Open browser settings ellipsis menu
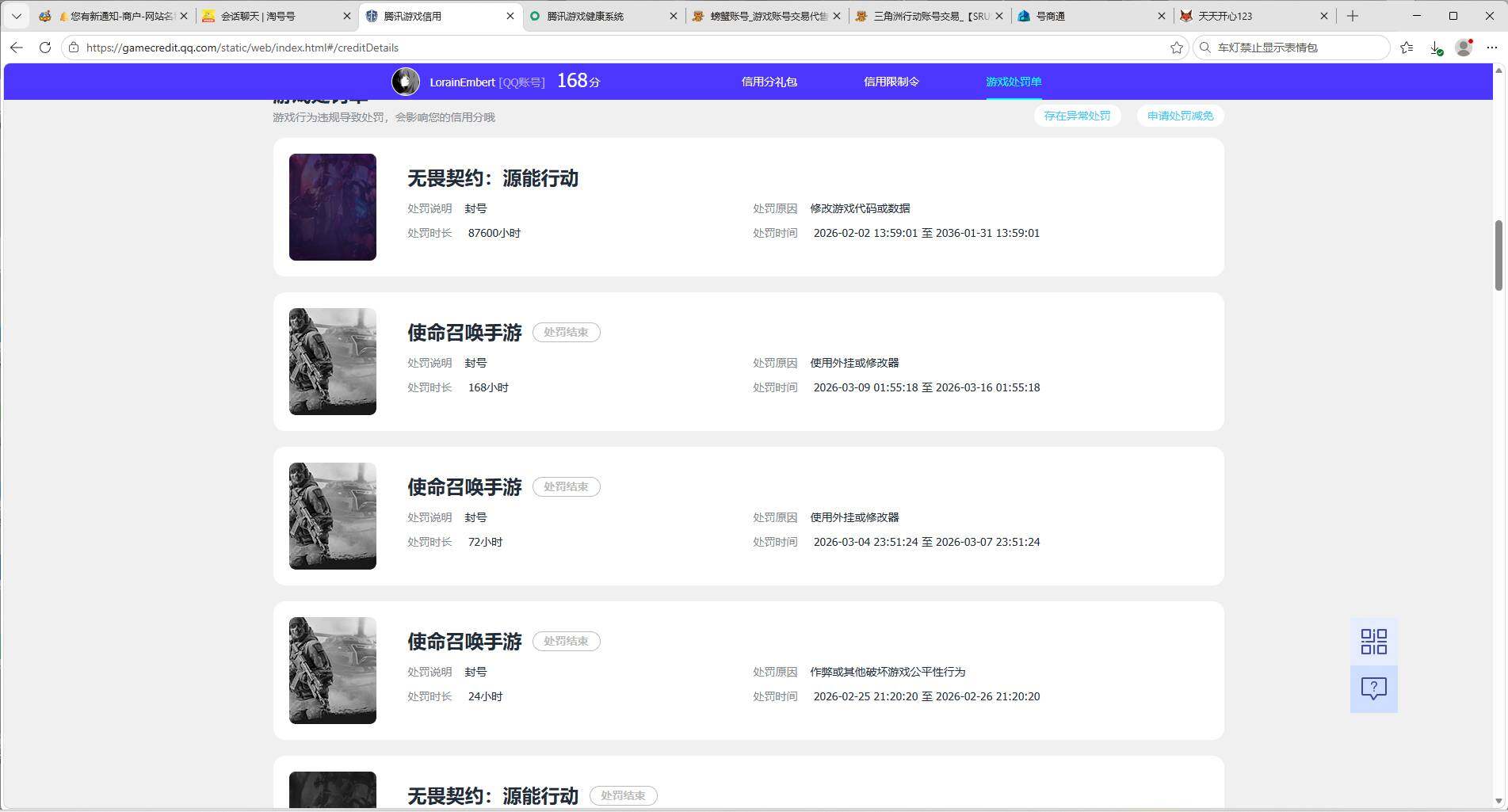Screen dimensions: 1508x812 point(1491,48)
